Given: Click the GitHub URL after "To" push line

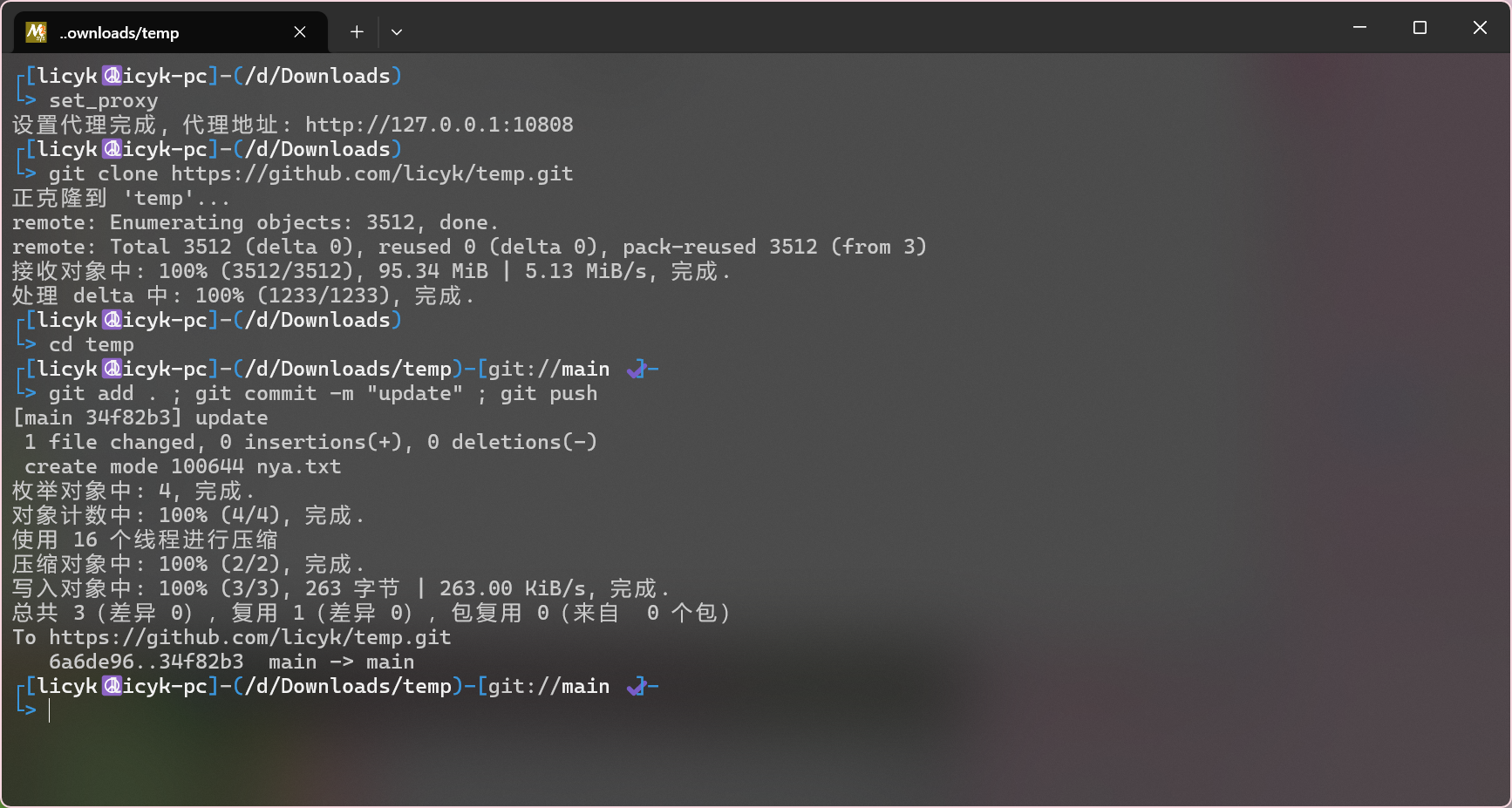Looking at the screenshot, I should (249, 637).
